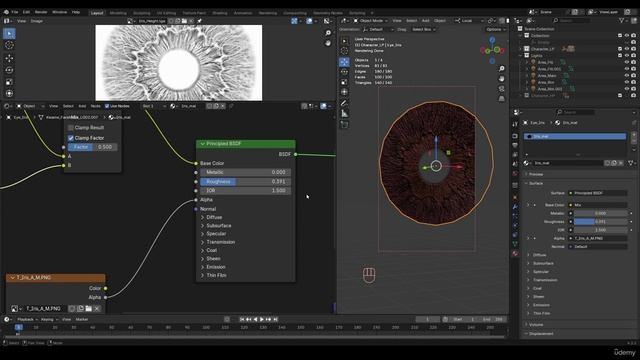Open the Keying popover in timeline
This screenshot has width=640, height=360.
click(49, 319)
